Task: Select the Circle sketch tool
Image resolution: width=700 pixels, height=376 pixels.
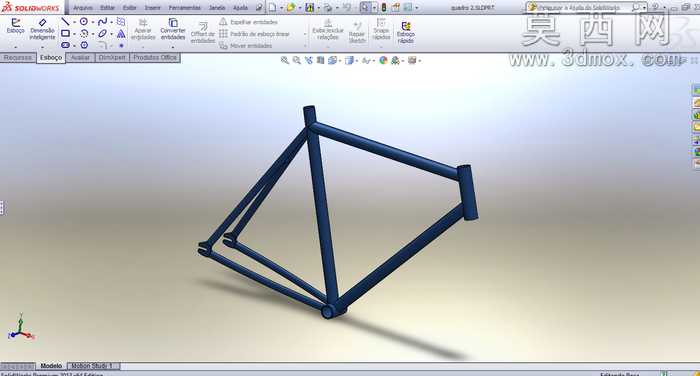Action: (x=84, y=22)
